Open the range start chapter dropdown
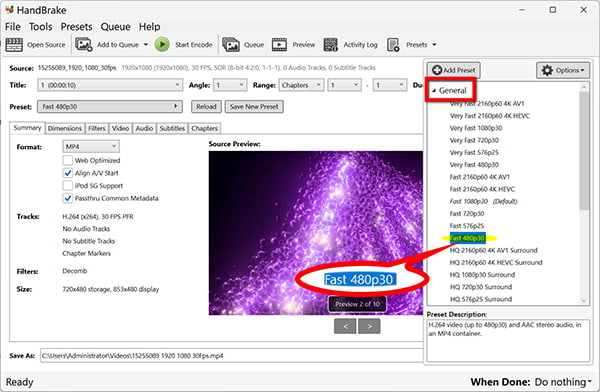600x392 pixels. (x=344, y=85)
